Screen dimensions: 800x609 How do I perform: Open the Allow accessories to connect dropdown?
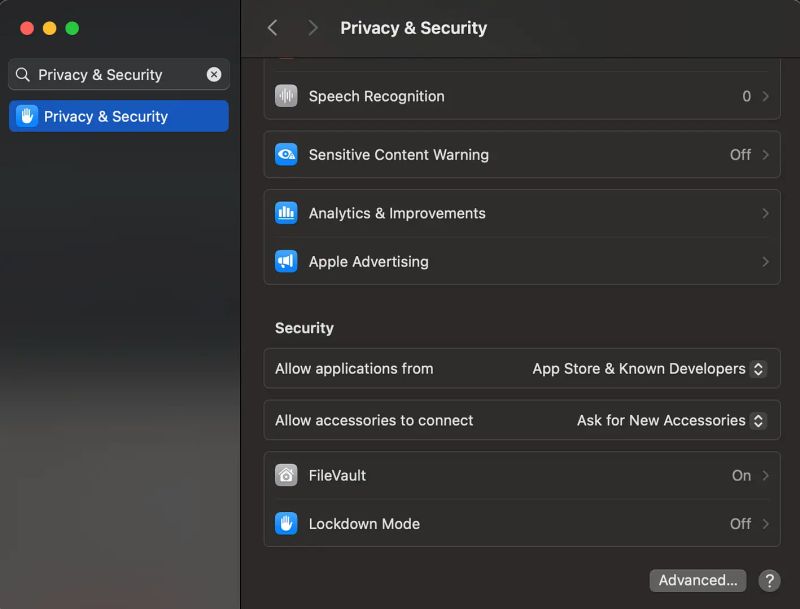click(671, 420)
